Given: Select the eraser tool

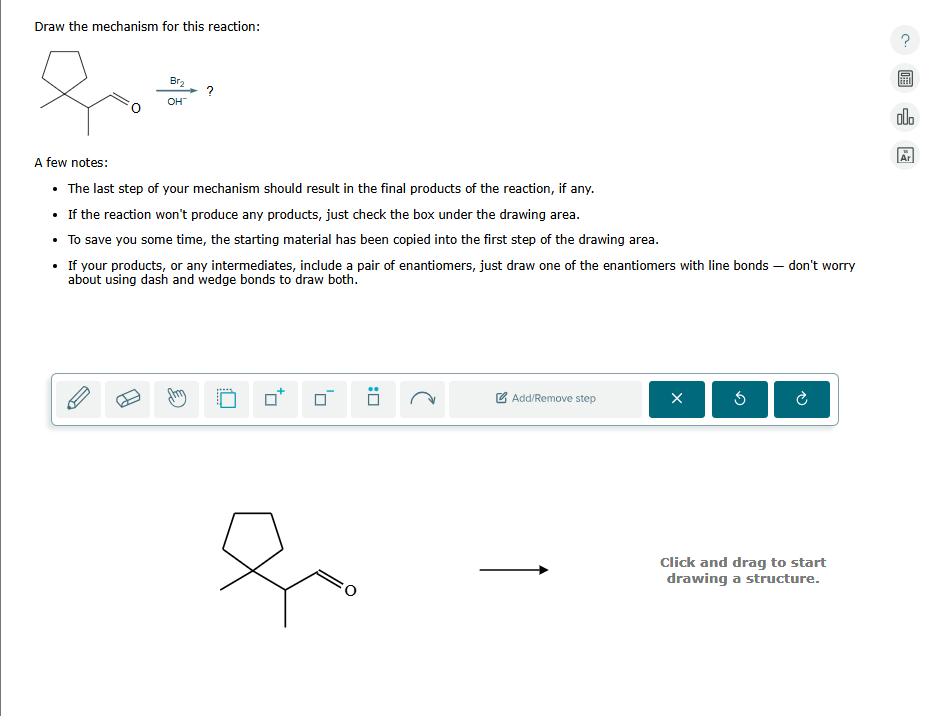Looking at the screenshot, I should (x=127, y=399).
